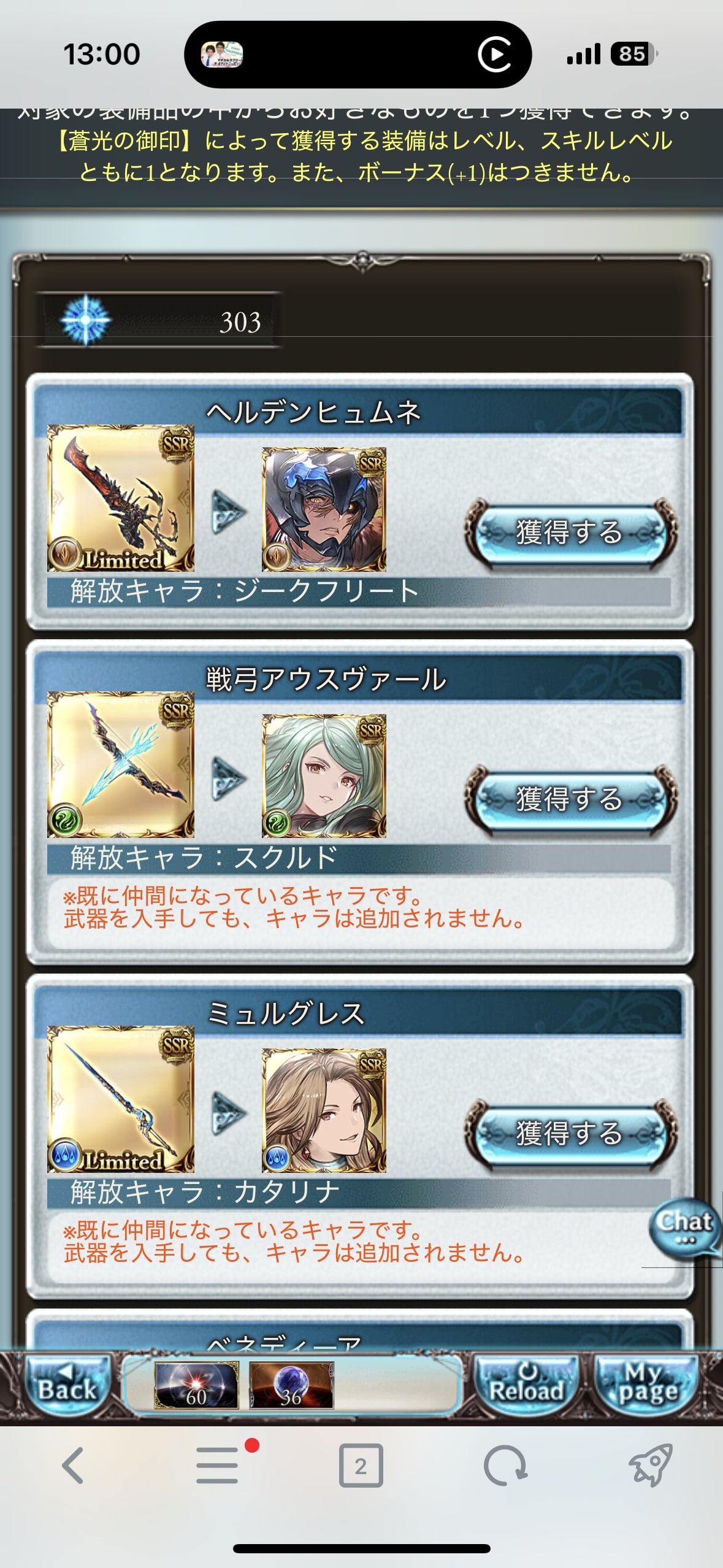This screenshot has width=723, height=1568.
Task: Tap the quest shortcut showing 36
Action: pos(291,1386)
